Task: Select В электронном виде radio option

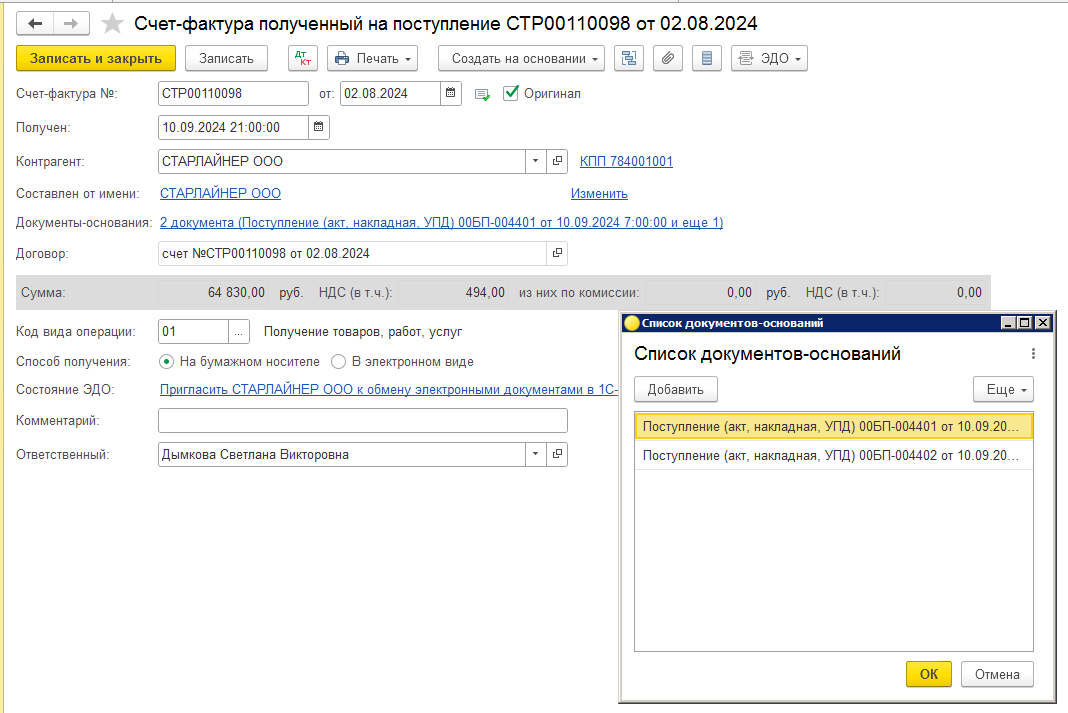Action: click(339, 362)
